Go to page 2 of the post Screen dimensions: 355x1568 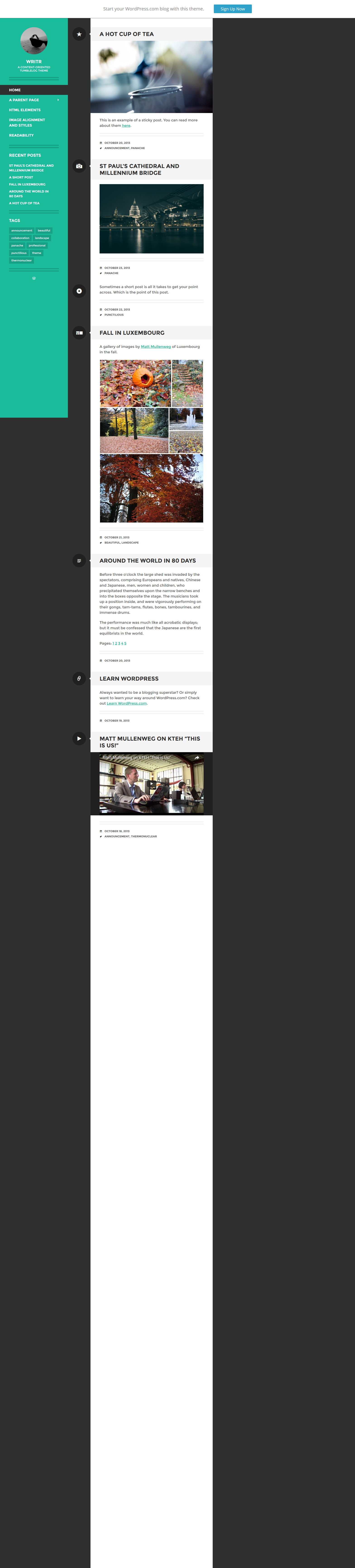(116, 643)
